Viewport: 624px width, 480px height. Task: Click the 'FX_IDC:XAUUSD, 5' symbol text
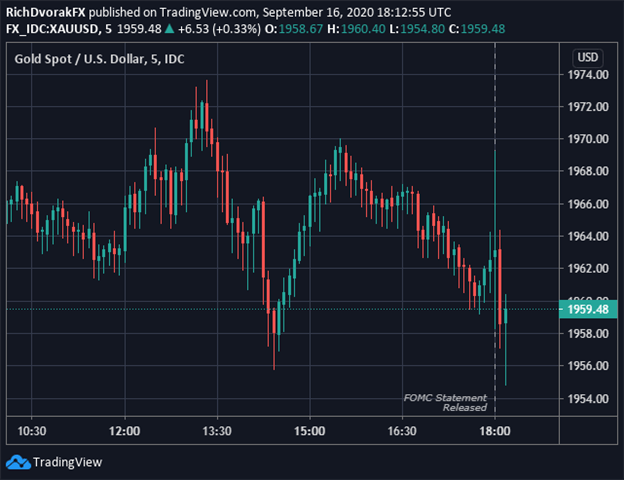click(59, 29)
